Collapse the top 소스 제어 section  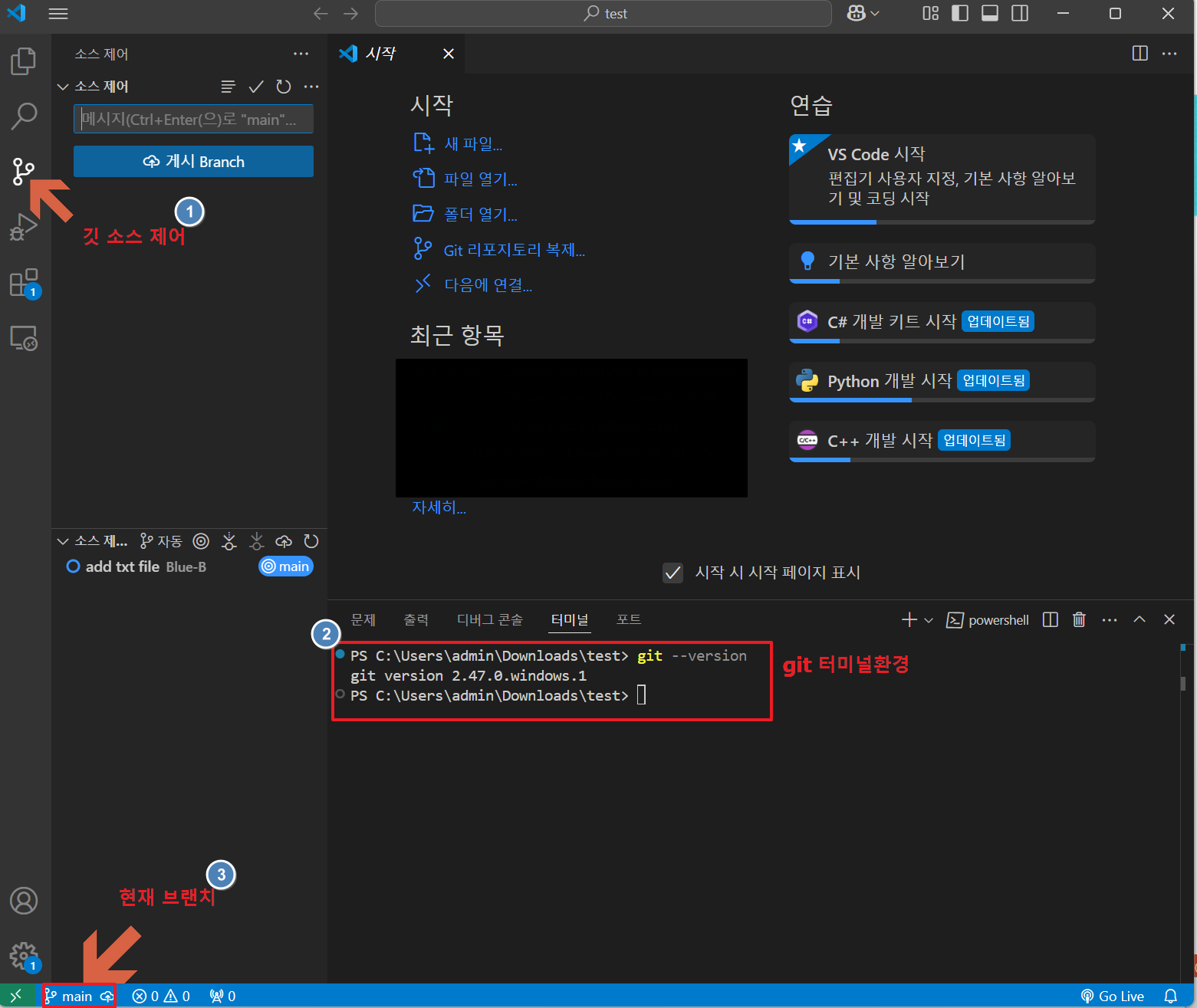(x=63, y=87)
